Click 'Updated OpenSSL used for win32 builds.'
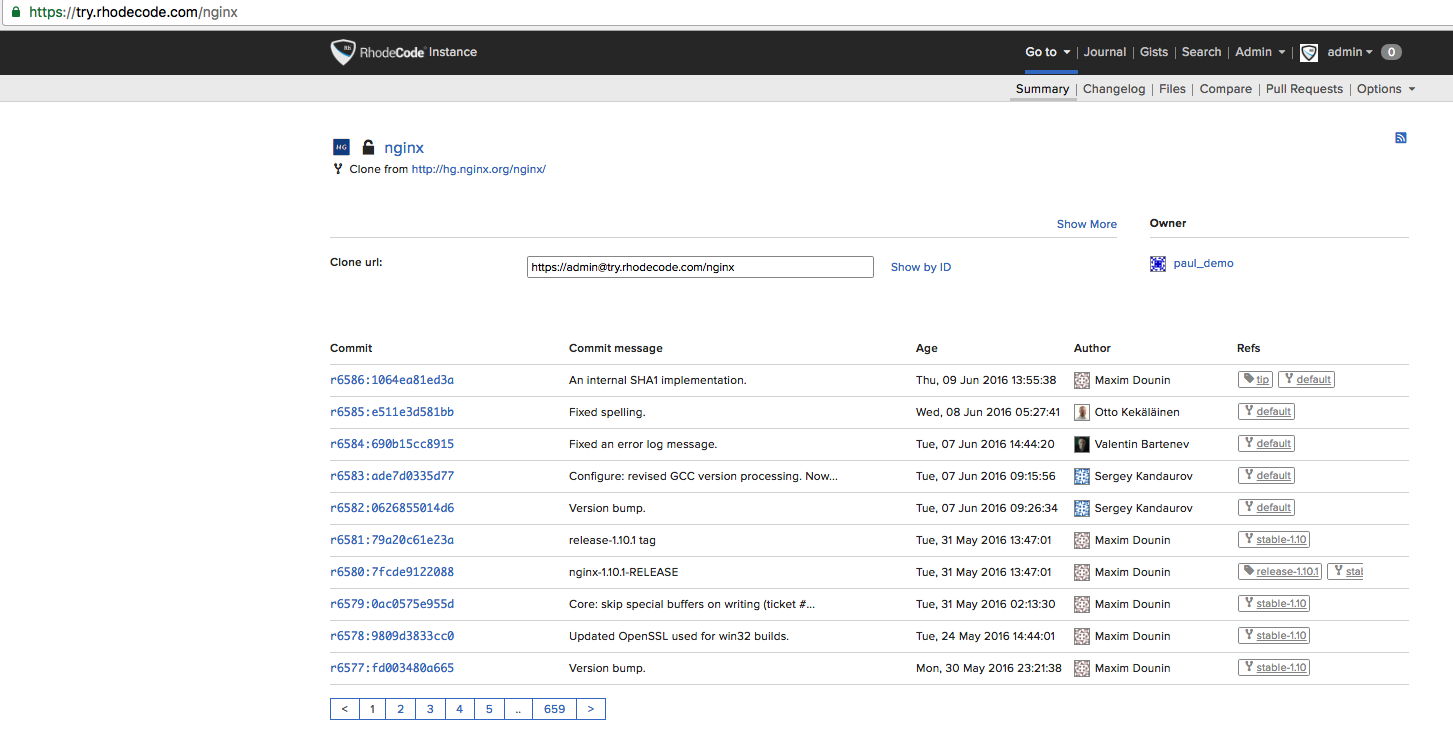The height and width of the screenshot is (740, 1453). [679, 636]
